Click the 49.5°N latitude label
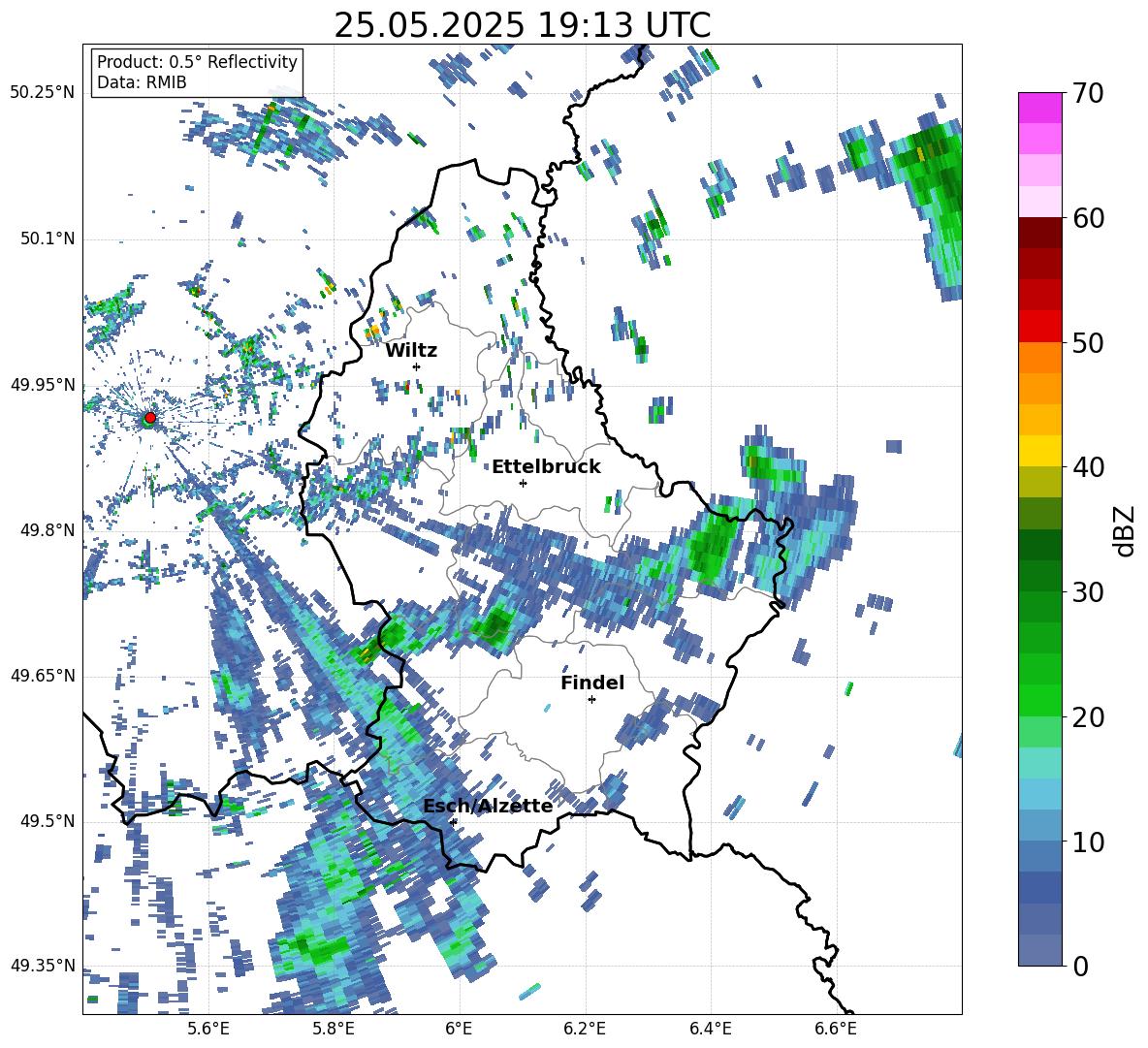Image resolution: width=1148 pixels, height=1048 pixels. pos(47,820)
